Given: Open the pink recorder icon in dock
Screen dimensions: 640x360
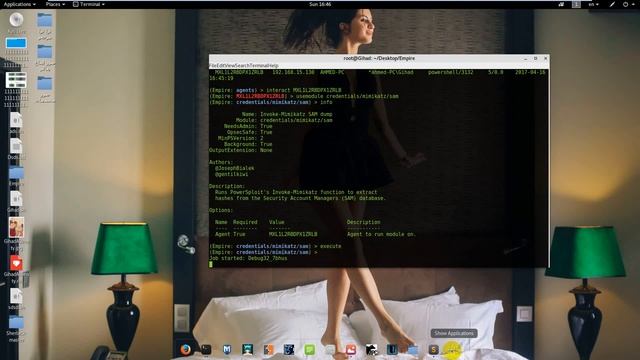Looking at the screenshot, I should (x=351, y=349).
